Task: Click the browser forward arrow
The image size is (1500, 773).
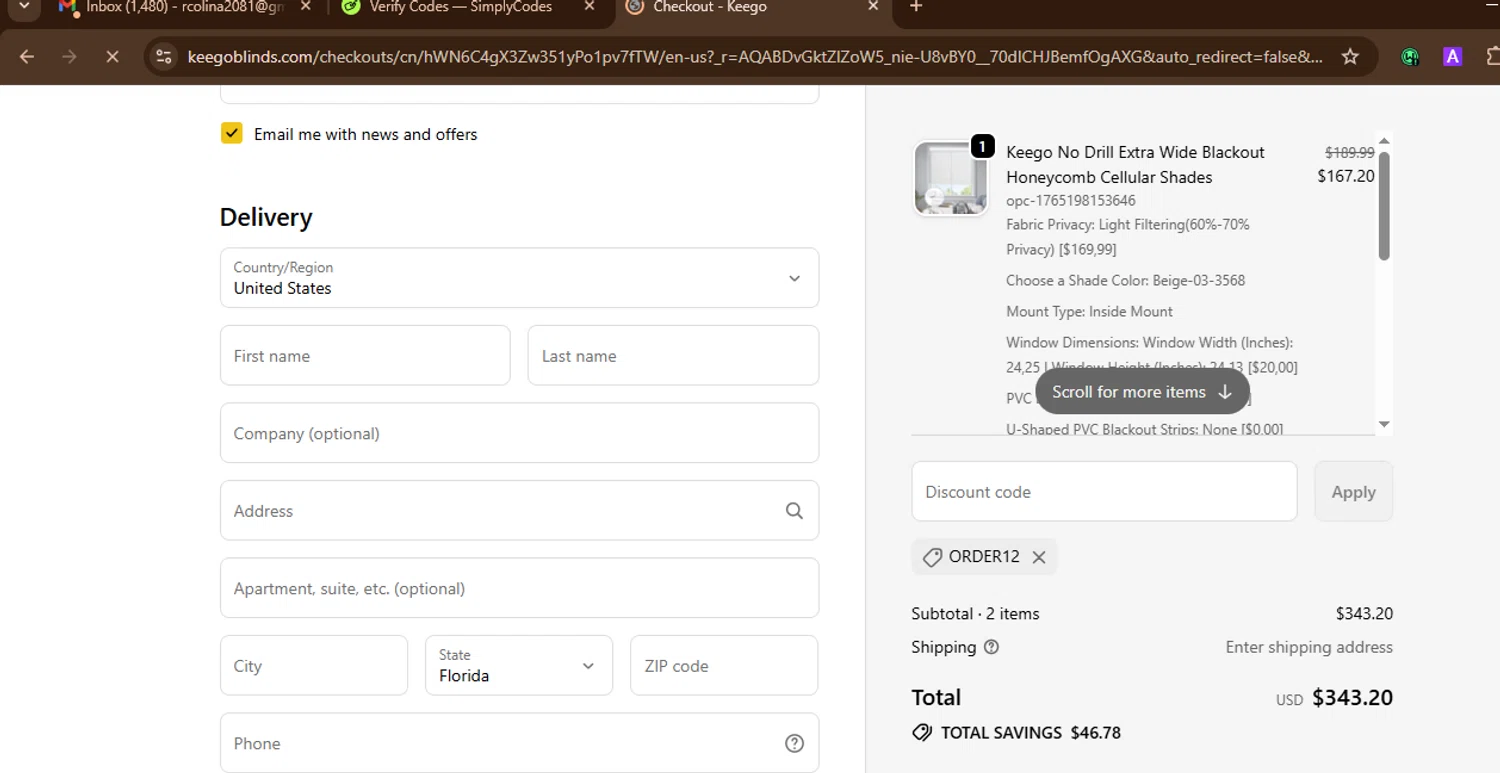Action: click(69, 57)
